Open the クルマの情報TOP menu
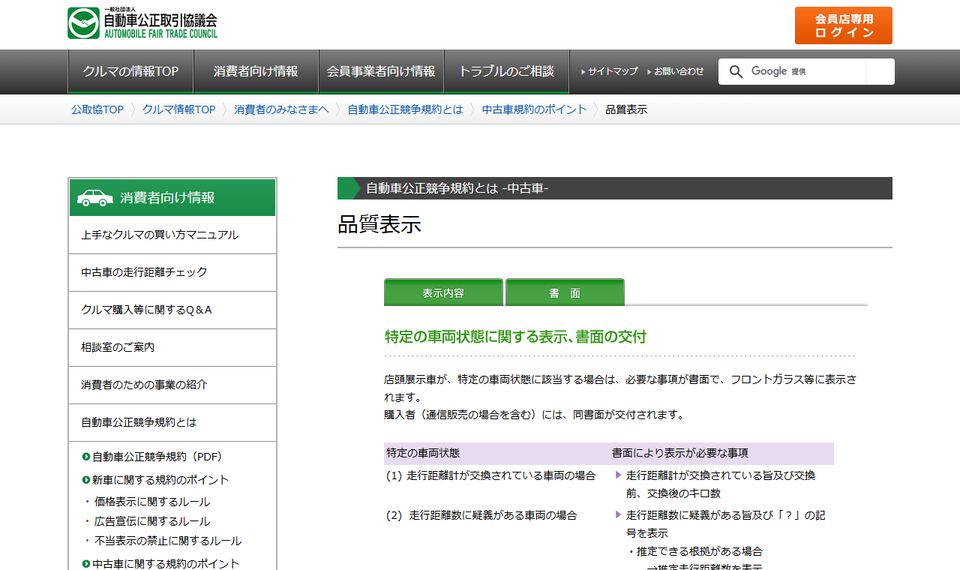The width and height of the screenshot is (960, 570). pos(130,72)
